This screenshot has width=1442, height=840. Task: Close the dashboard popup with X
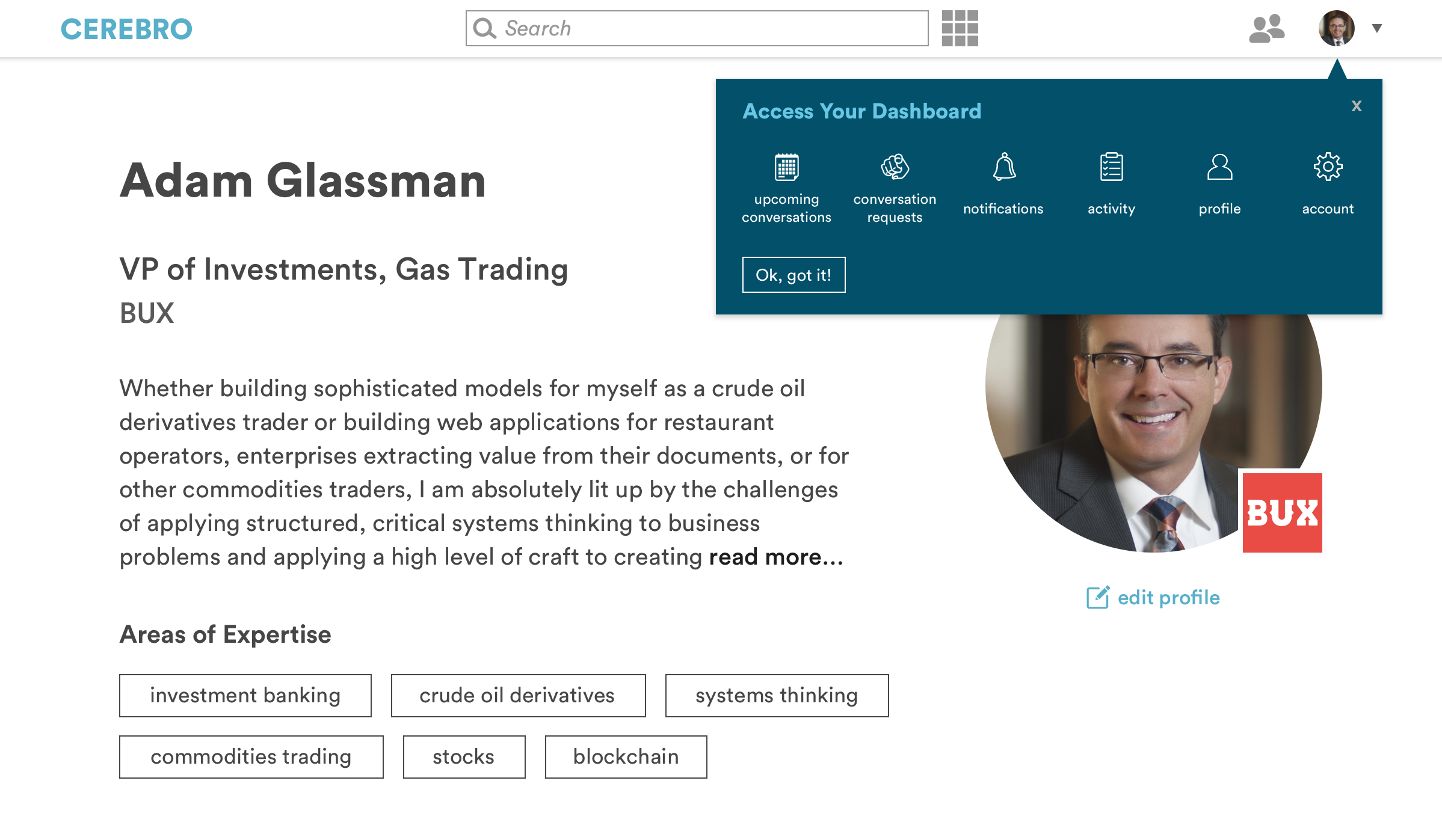(x=1356, y=106)
